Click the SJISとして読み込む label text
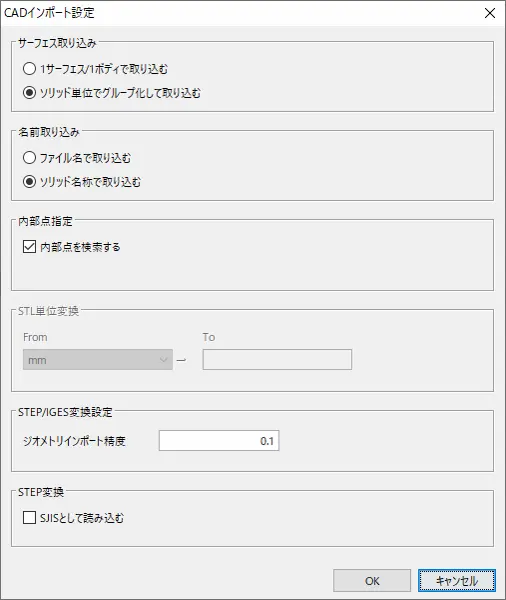Screen dimensions: 506x600 click(82, 518)
